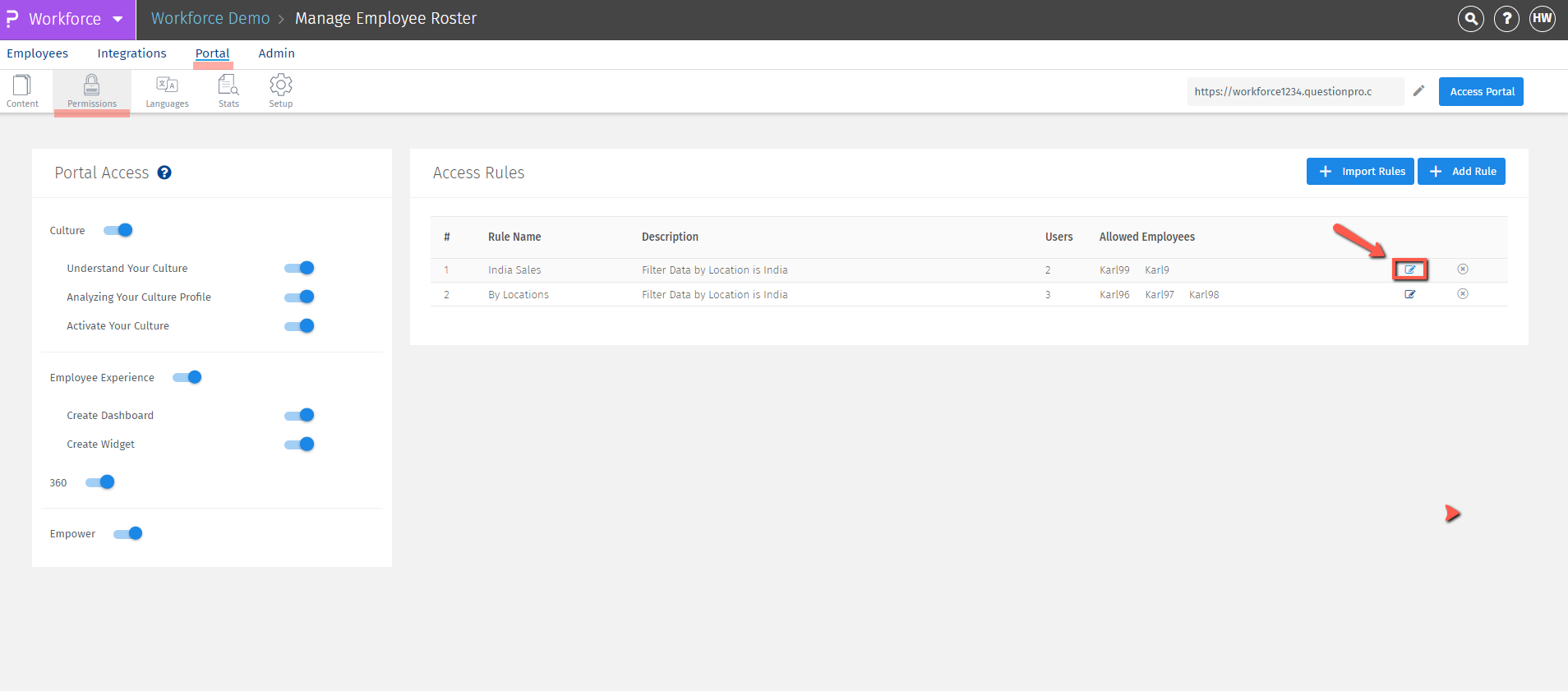The width and height of the screenshot is (1568, 691).
Task: Toggle the 360 switch
Action: click(100, 482)
